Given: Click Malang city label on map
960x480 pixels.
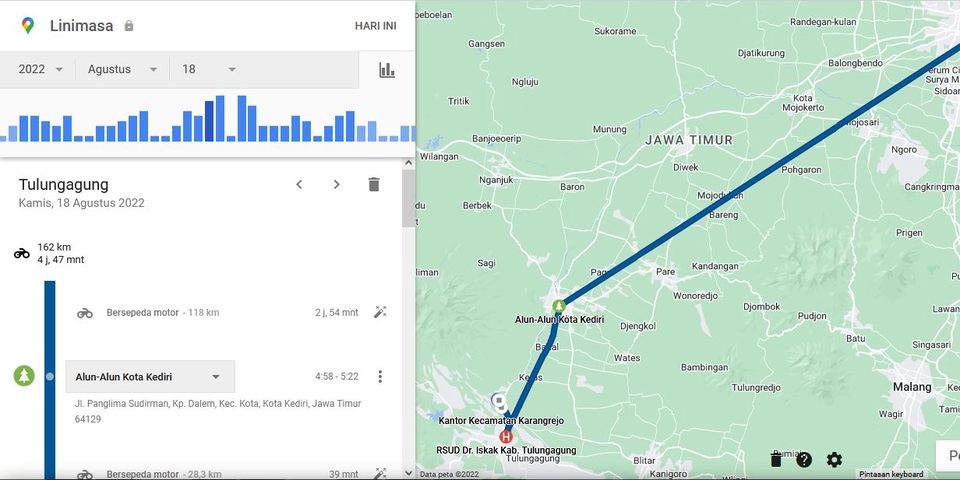Looking at the screenshot, I should click(x=912, y=387).
